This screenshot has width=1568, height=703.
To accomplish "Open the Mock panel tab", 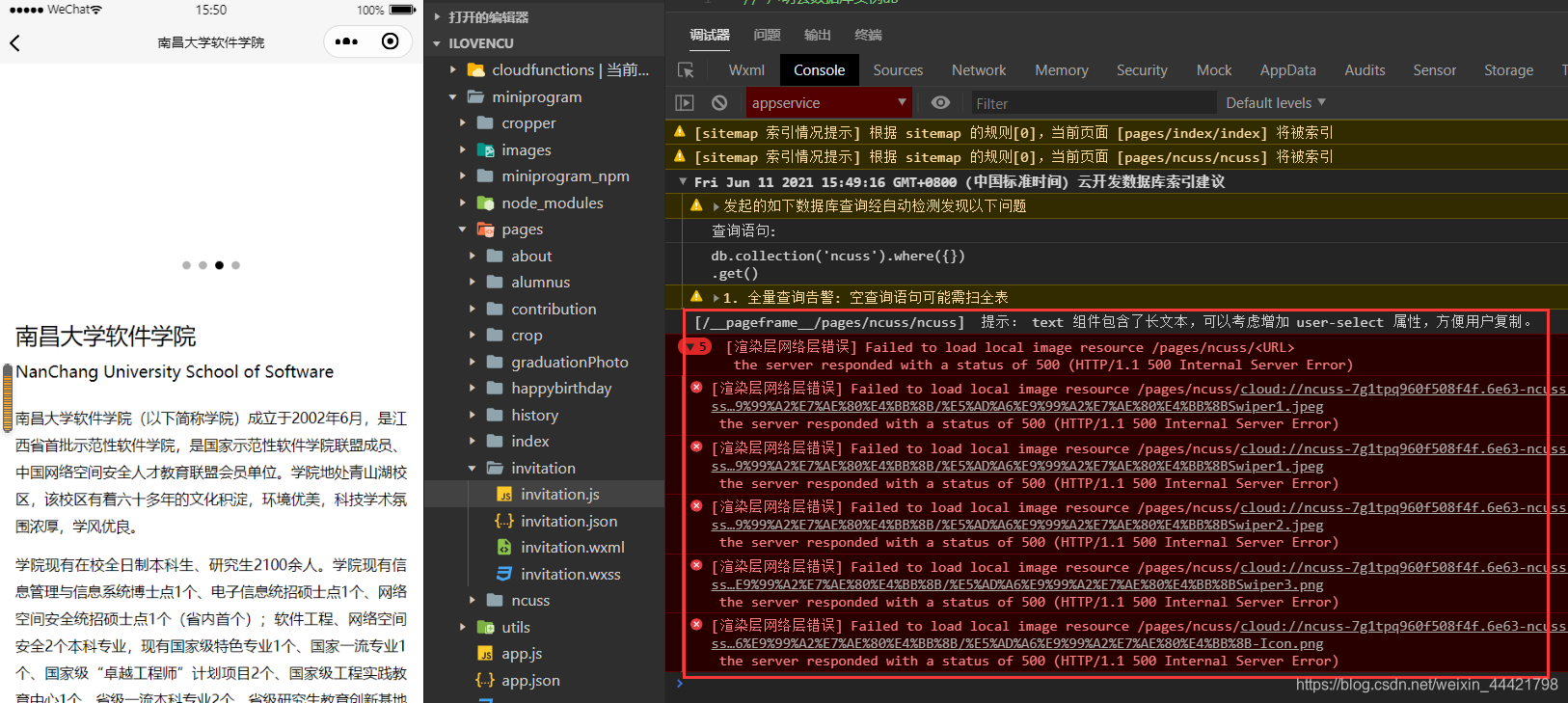I will tap(1214, 70).
